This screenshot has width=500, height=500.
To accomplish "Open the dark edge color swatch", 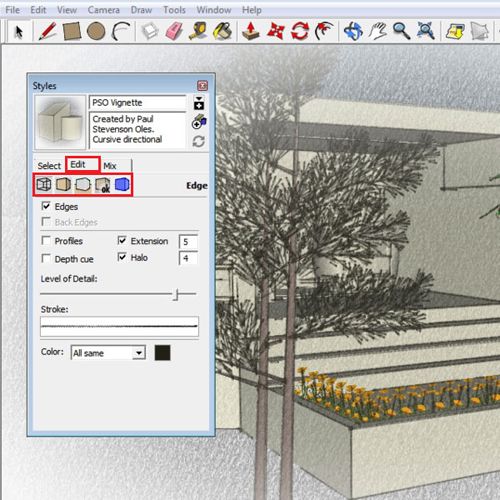I will click(x=163, y=353).
